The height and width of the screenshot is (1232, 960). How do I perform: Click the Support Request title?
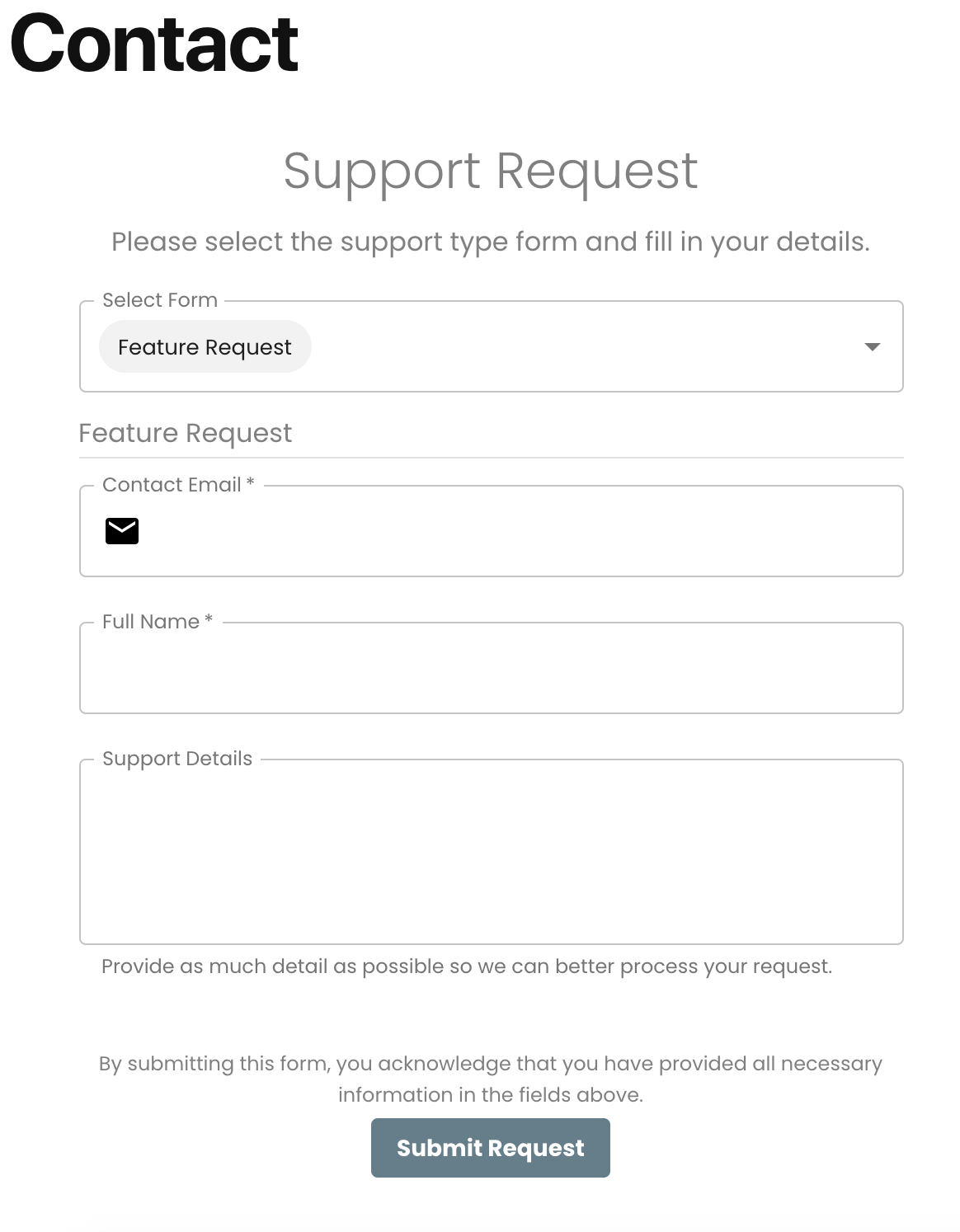point(491,171)
